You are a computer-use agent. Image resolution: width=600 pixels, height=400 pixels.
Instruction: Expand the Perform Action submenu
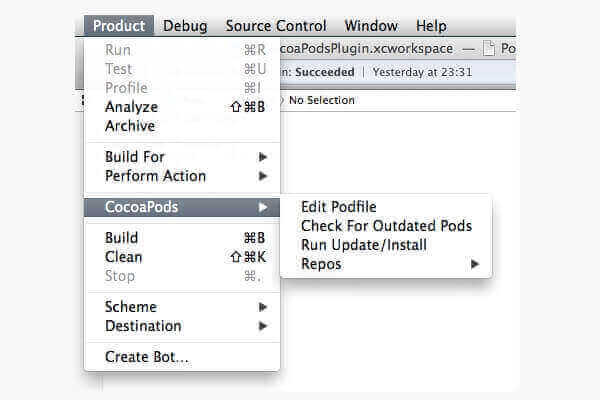tap(155, 176)
